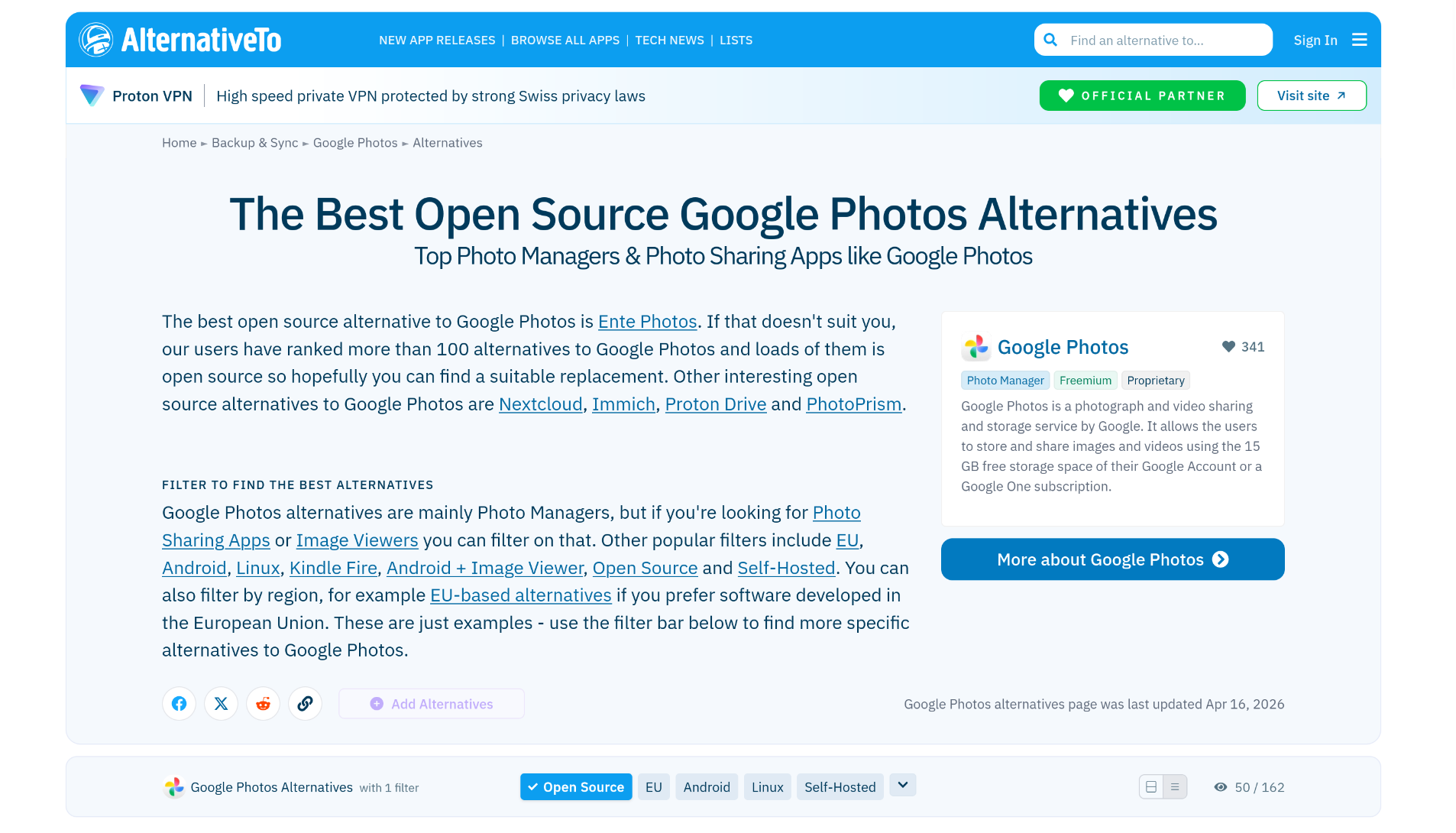The width and height of the screenshot is (1456, 833).
Task: Open the Google Photos breadcrumb
Action: click(x=355, y=143)
